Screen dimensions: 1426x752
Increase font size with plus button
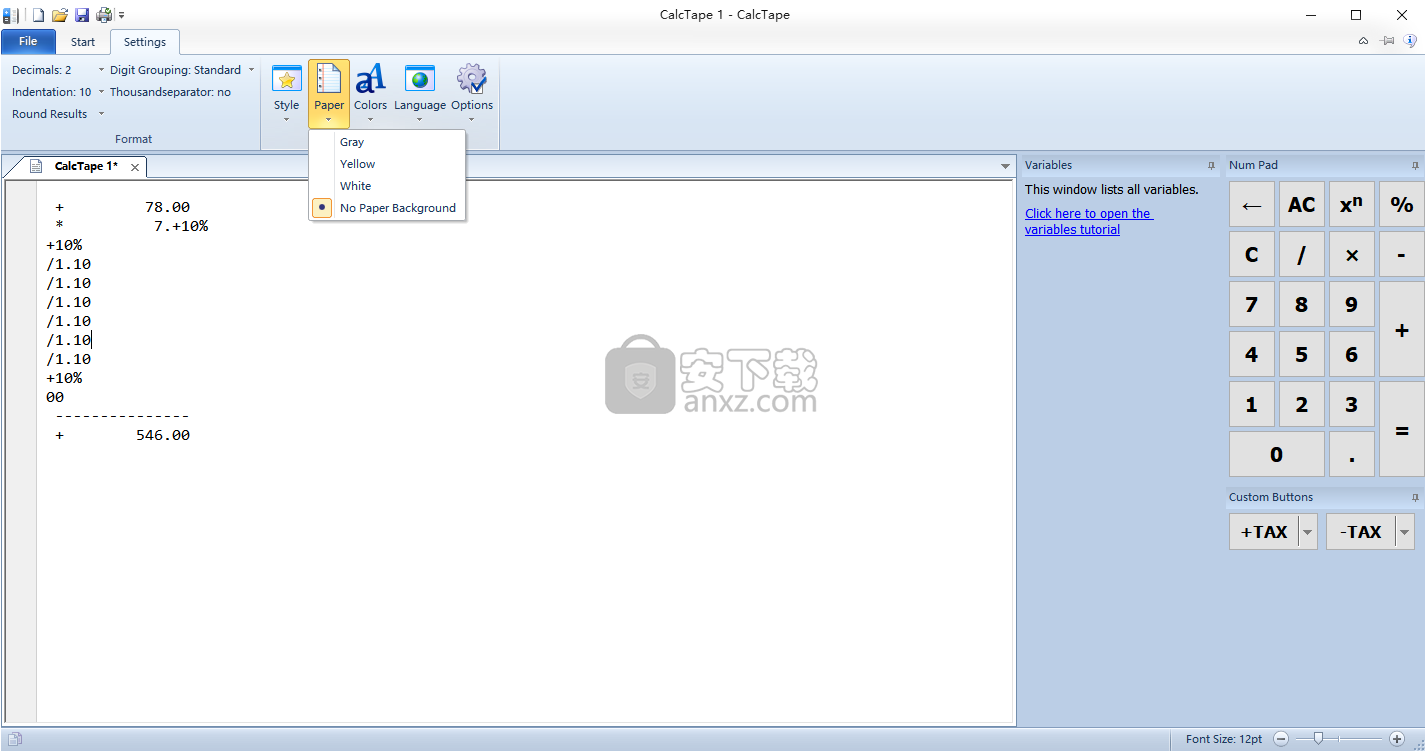click(x=1397, y=739)
